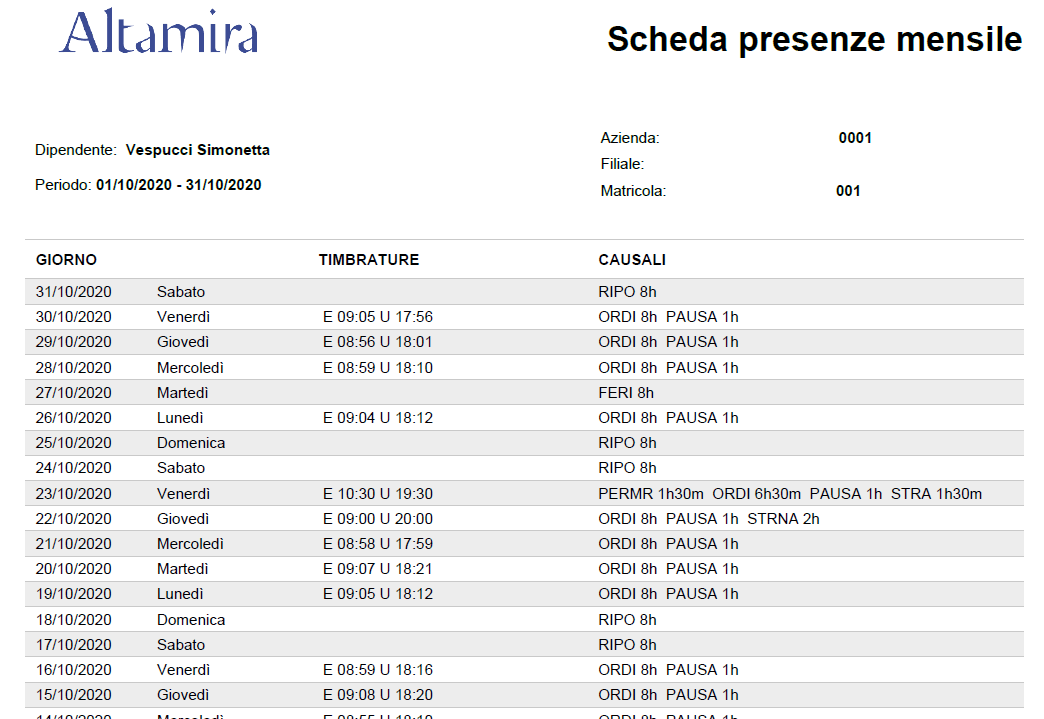Click the Matricola value 001
Screen dimensions: 1044x719
848,190
